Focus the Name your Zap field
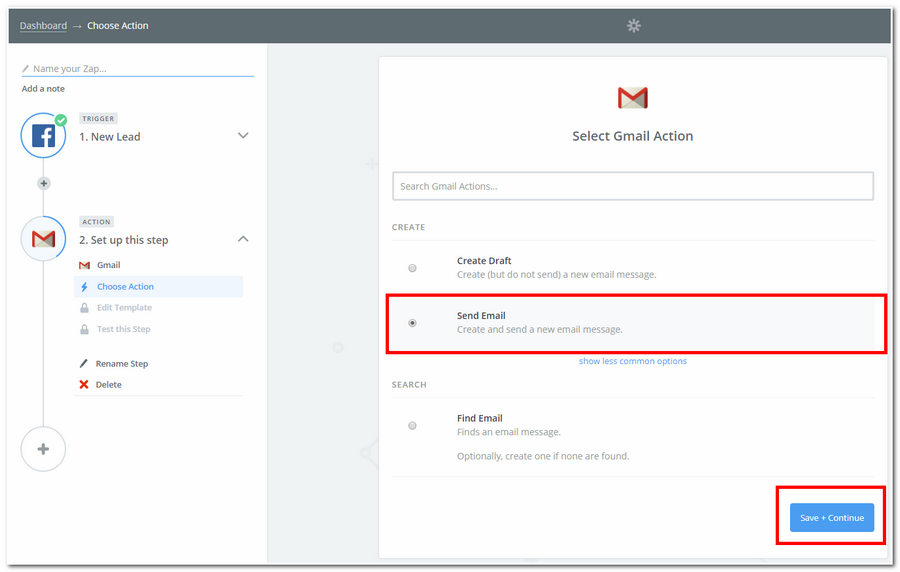The image size is (900, 572). pyautogui.click(x=138, y=69)
